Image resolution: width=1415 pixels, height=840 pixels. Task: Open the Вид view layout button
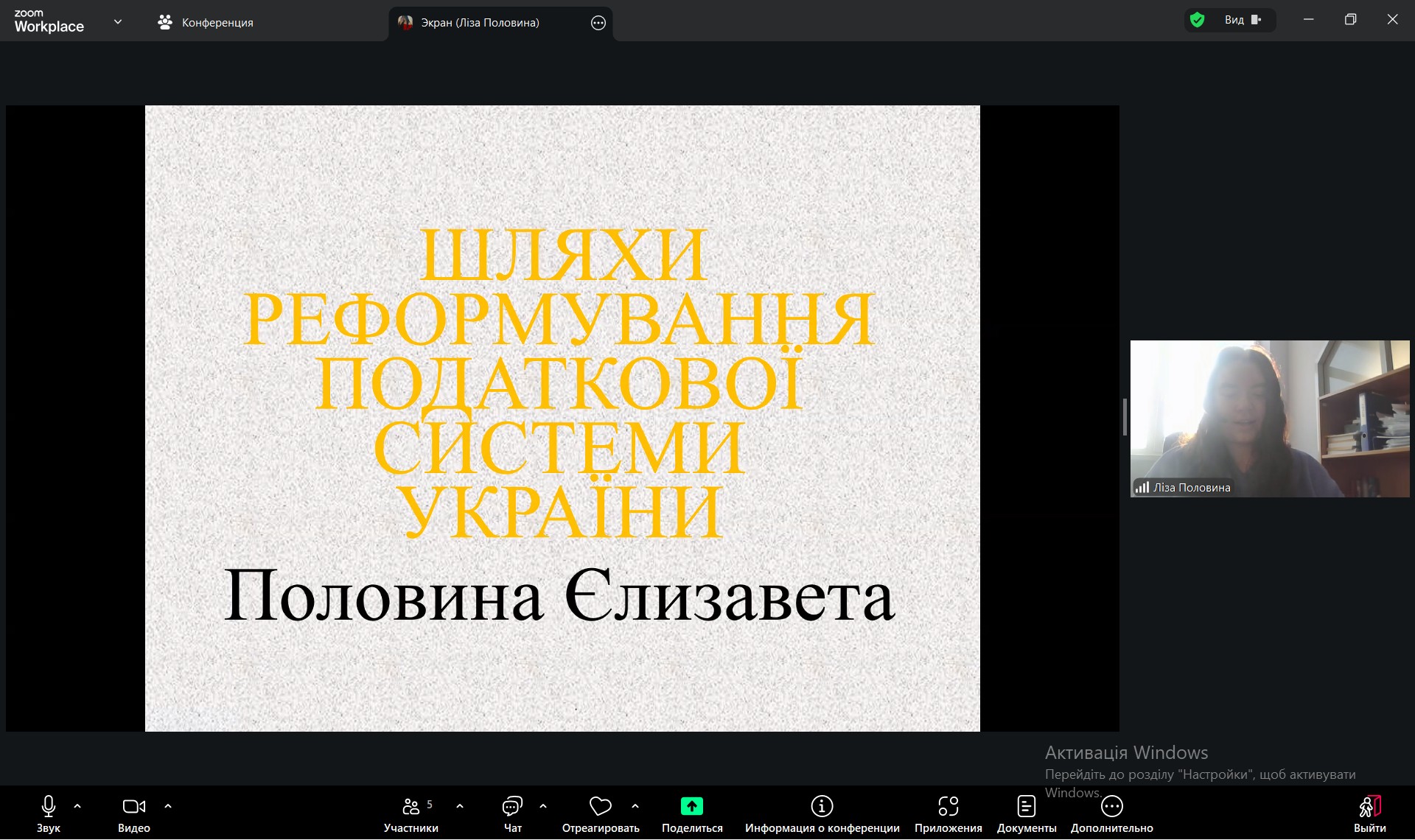[1243, 20]
